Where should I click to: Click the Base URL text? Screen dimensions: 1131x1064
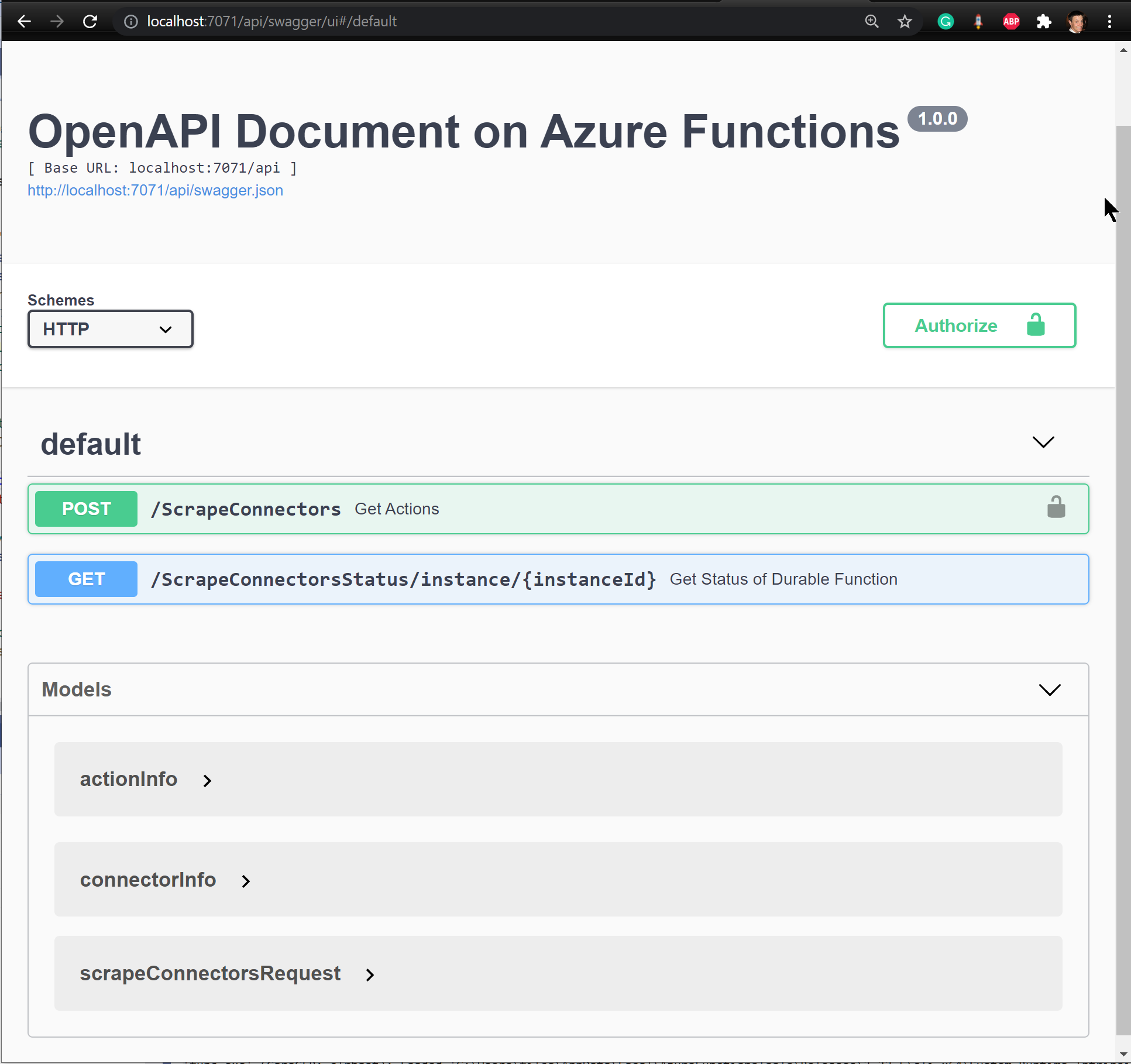pos(163,168)
